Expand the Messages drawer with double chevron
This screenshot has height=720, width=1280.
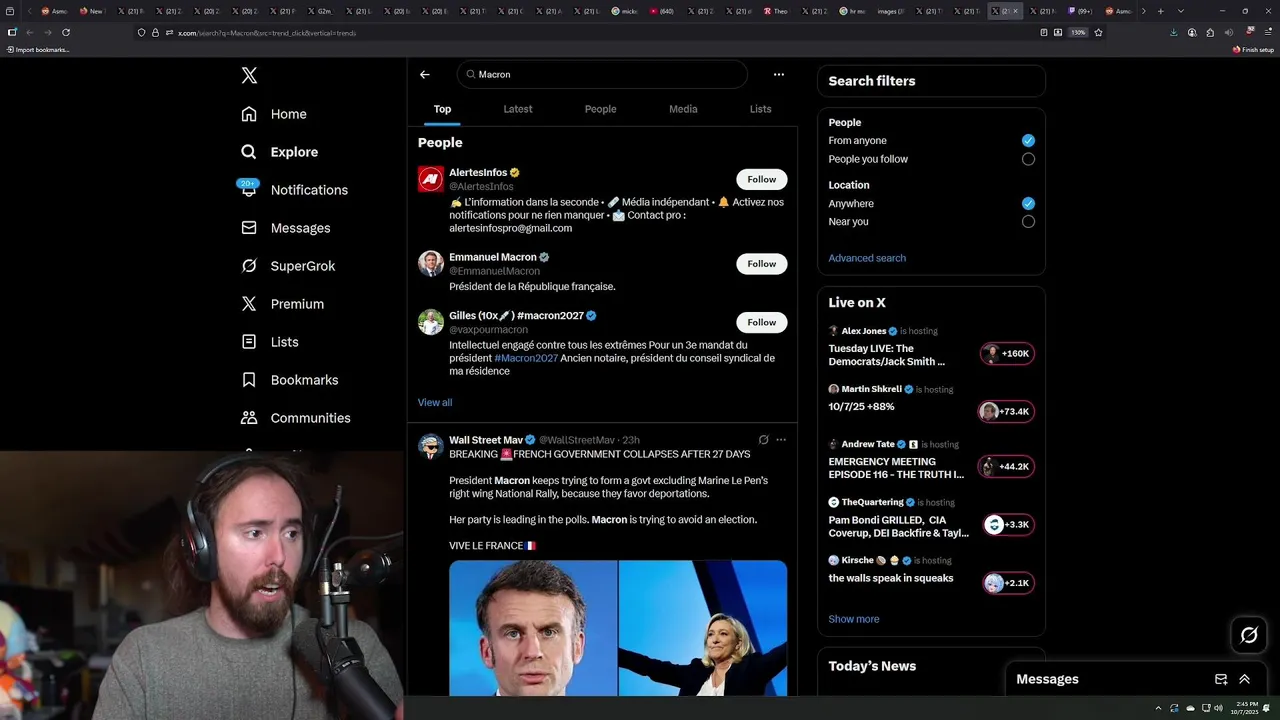(1245, 679)
